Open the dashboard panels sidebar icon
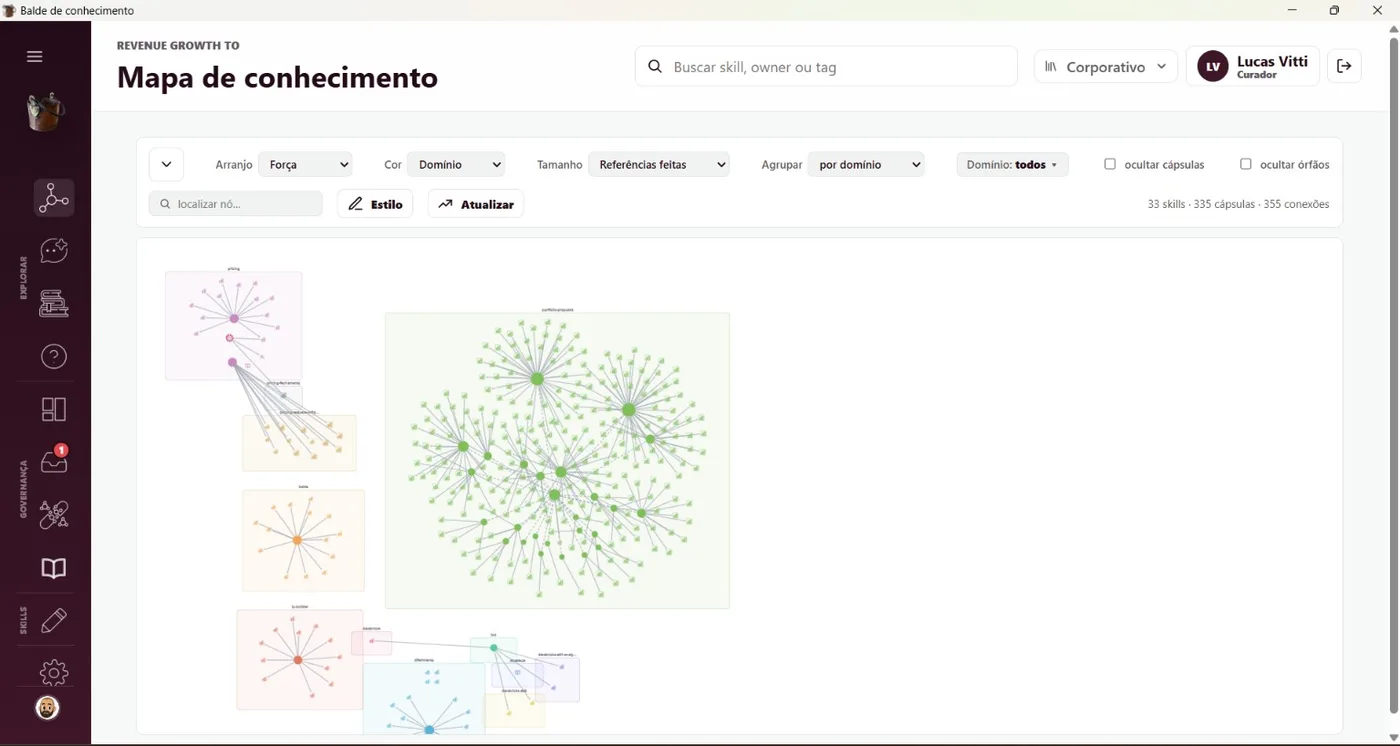Viewport: 1400px width, 746px height. pos(54,409)
